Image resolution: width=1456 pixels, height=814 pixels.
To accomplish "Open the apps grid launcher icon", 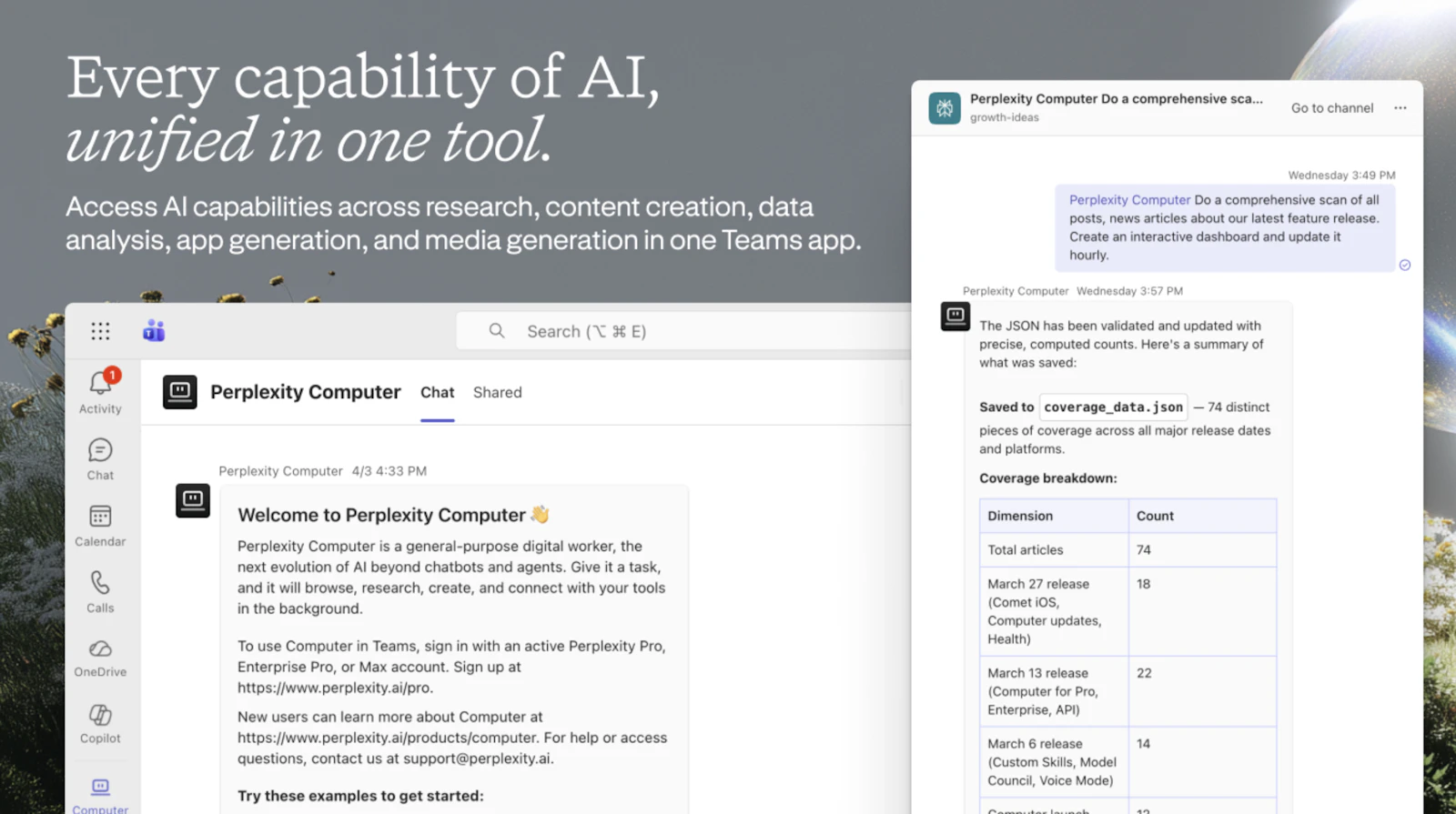I will pos(100,331).
